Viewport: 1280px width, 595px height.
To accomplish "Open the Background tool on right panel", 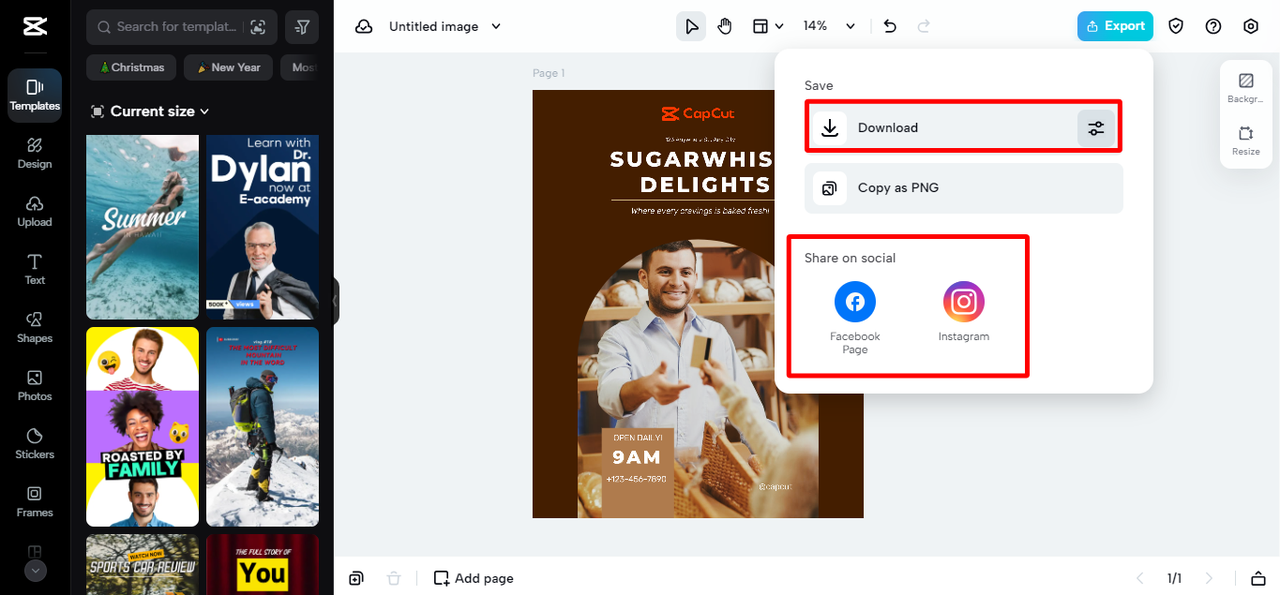I will click(1246, 88).
